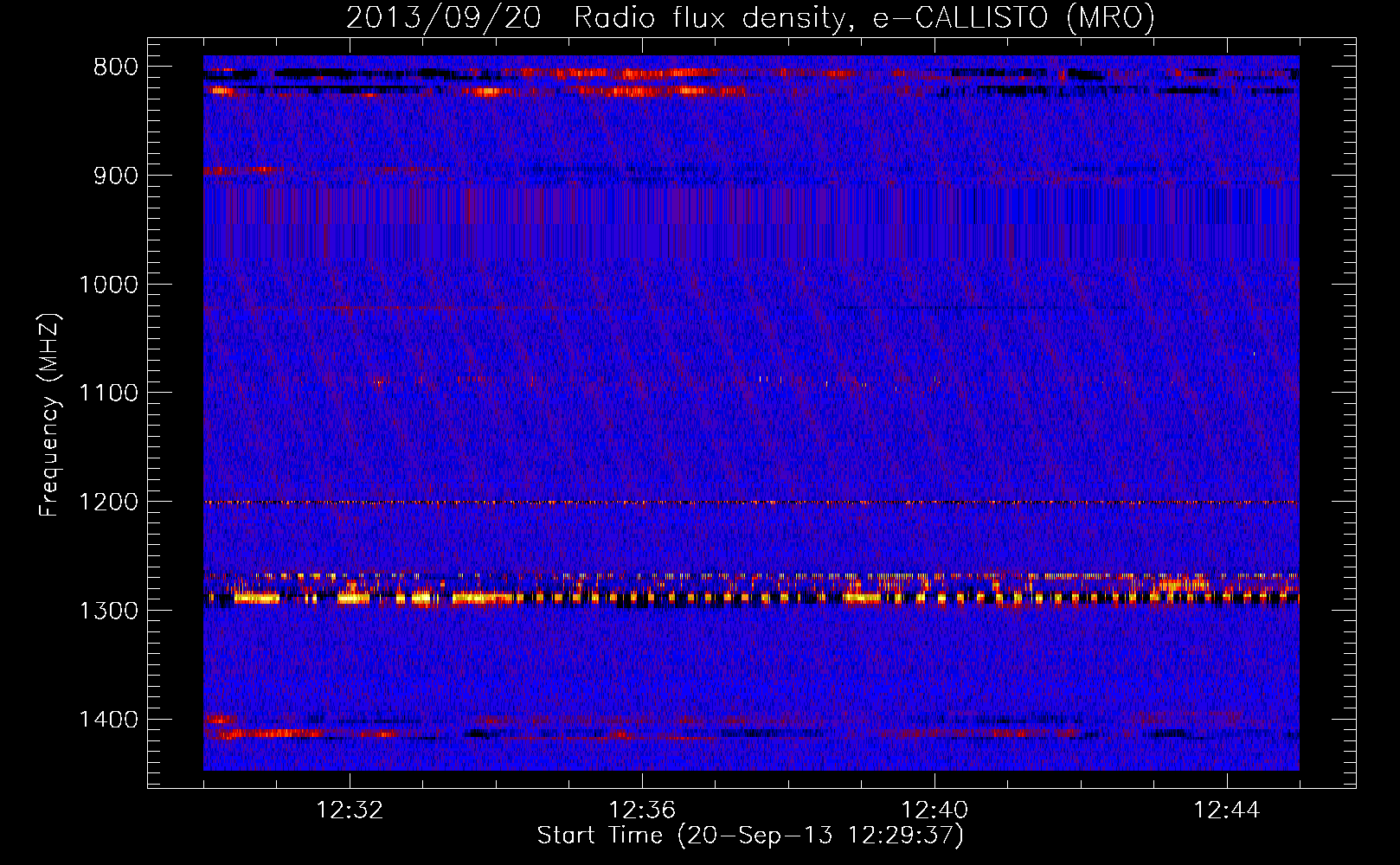
Task: Click the '12:32' time axis label
Action: tap(350, 811)
